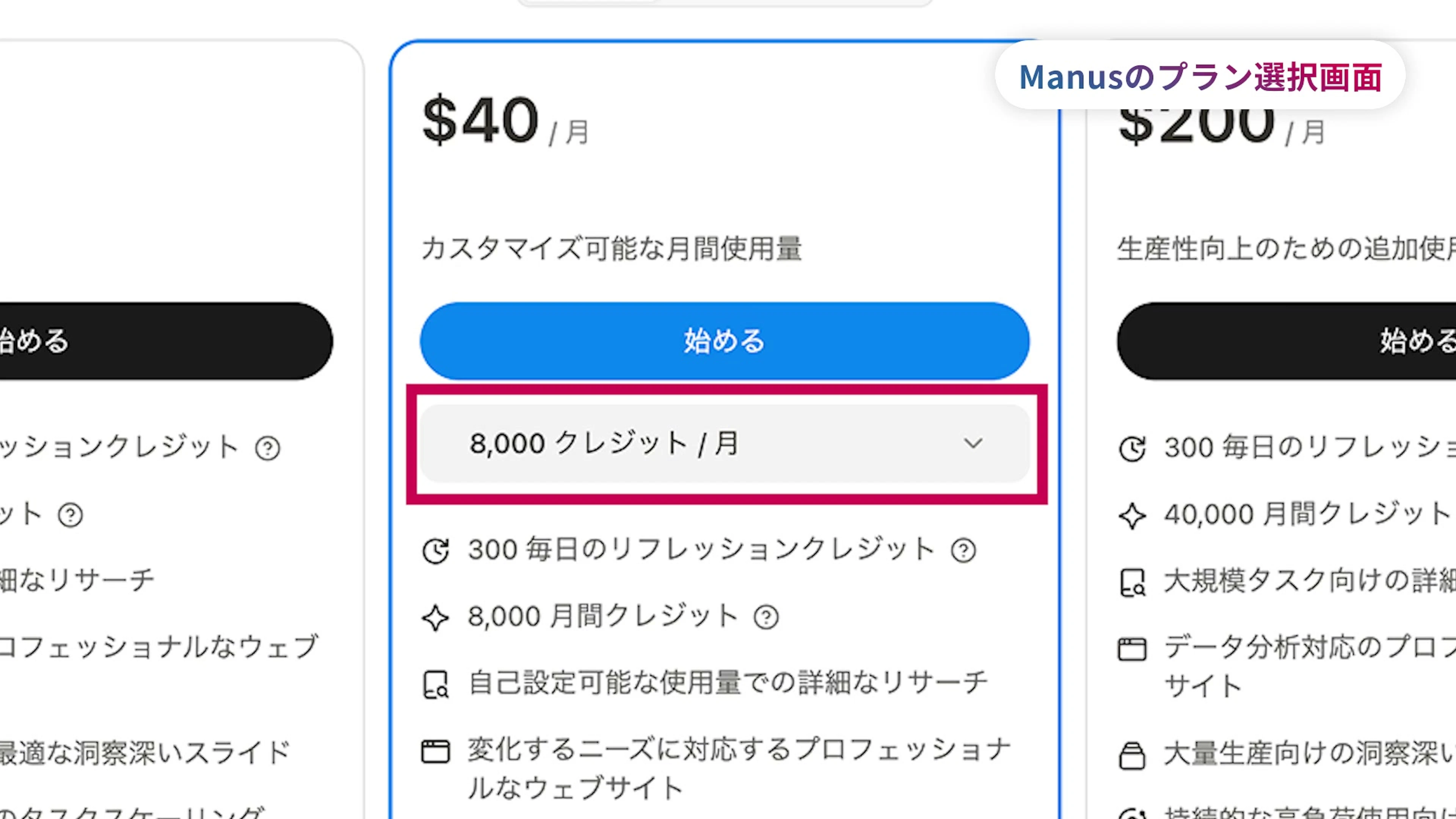Click the chevron arrow in the credits selector
The height and width of the screenshot is (819, 1456).
[x=973, y=444]
